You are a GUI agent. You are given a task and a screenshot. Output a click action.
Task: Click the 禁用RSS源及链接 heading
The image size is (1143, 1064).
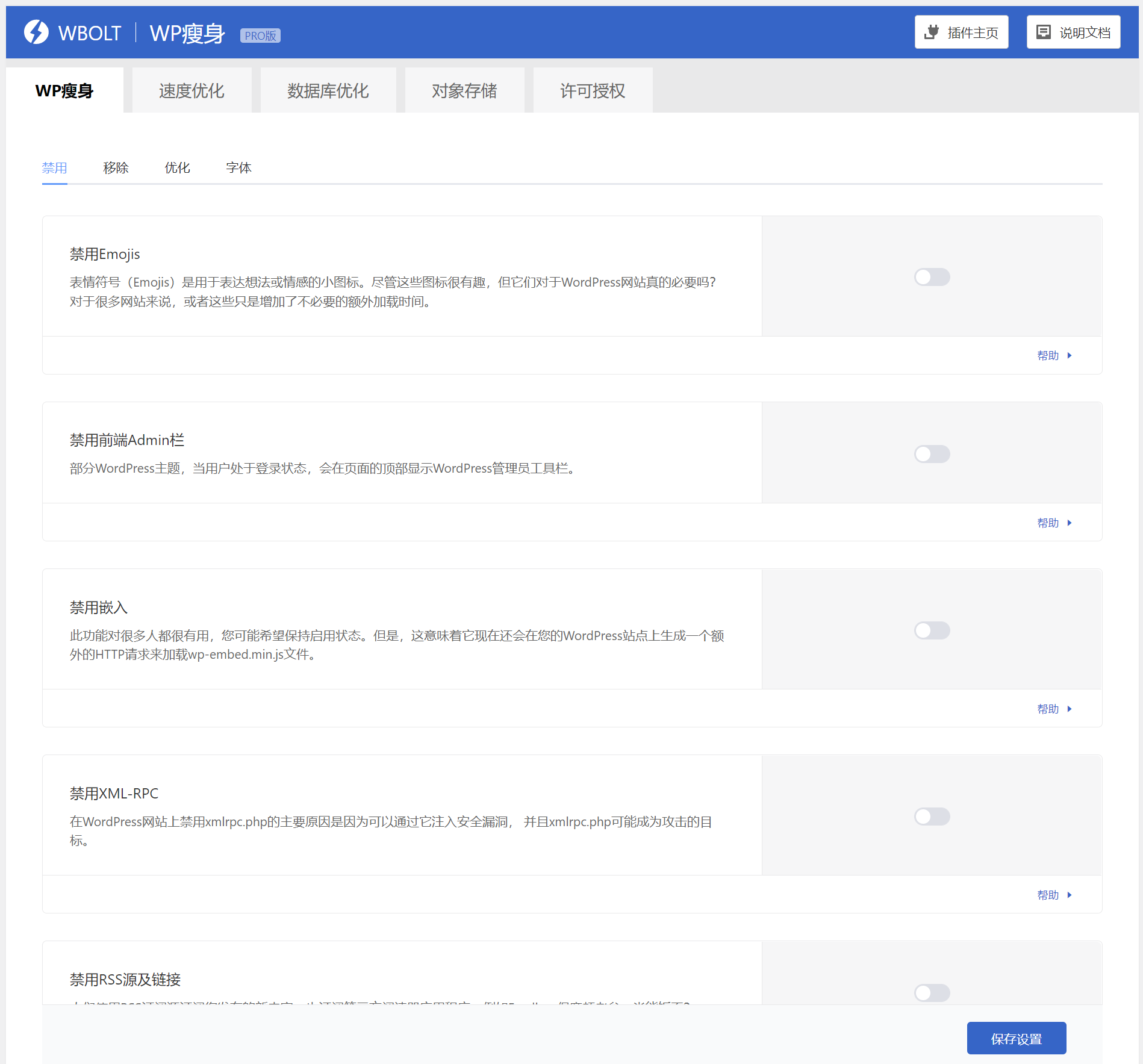click(125, 980)
